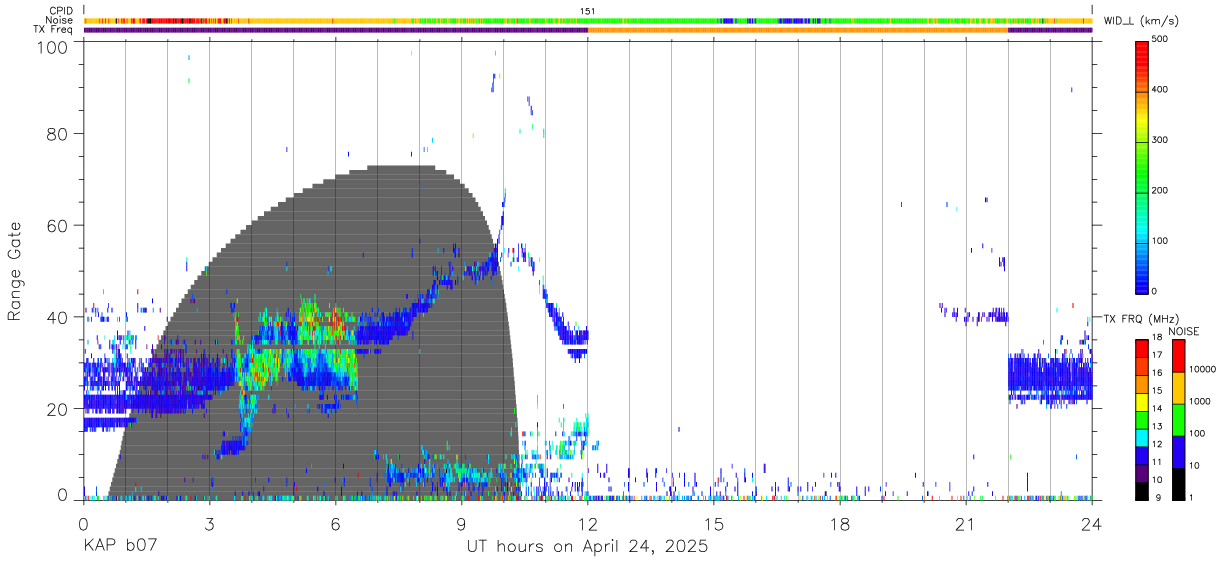The width and height of the screenshot is (1228, 567).
Task: Click the range gate tick label 60
Action: tap(58, 226)
